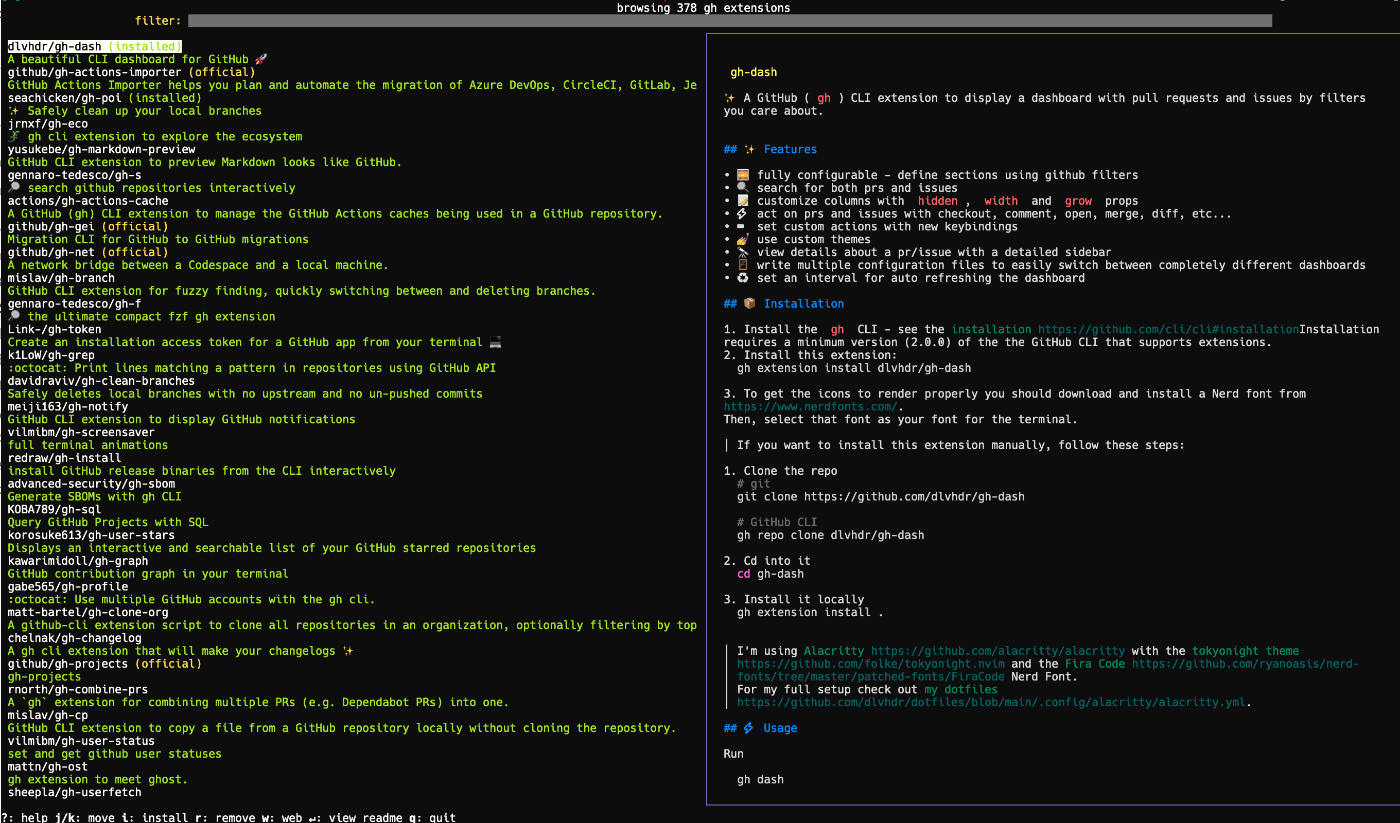The height and width of the screenshot is (823, 1400).
Task: Click the magnifier emoji before 'the ultimate compact fzf'
Action: tap(14, 317)
